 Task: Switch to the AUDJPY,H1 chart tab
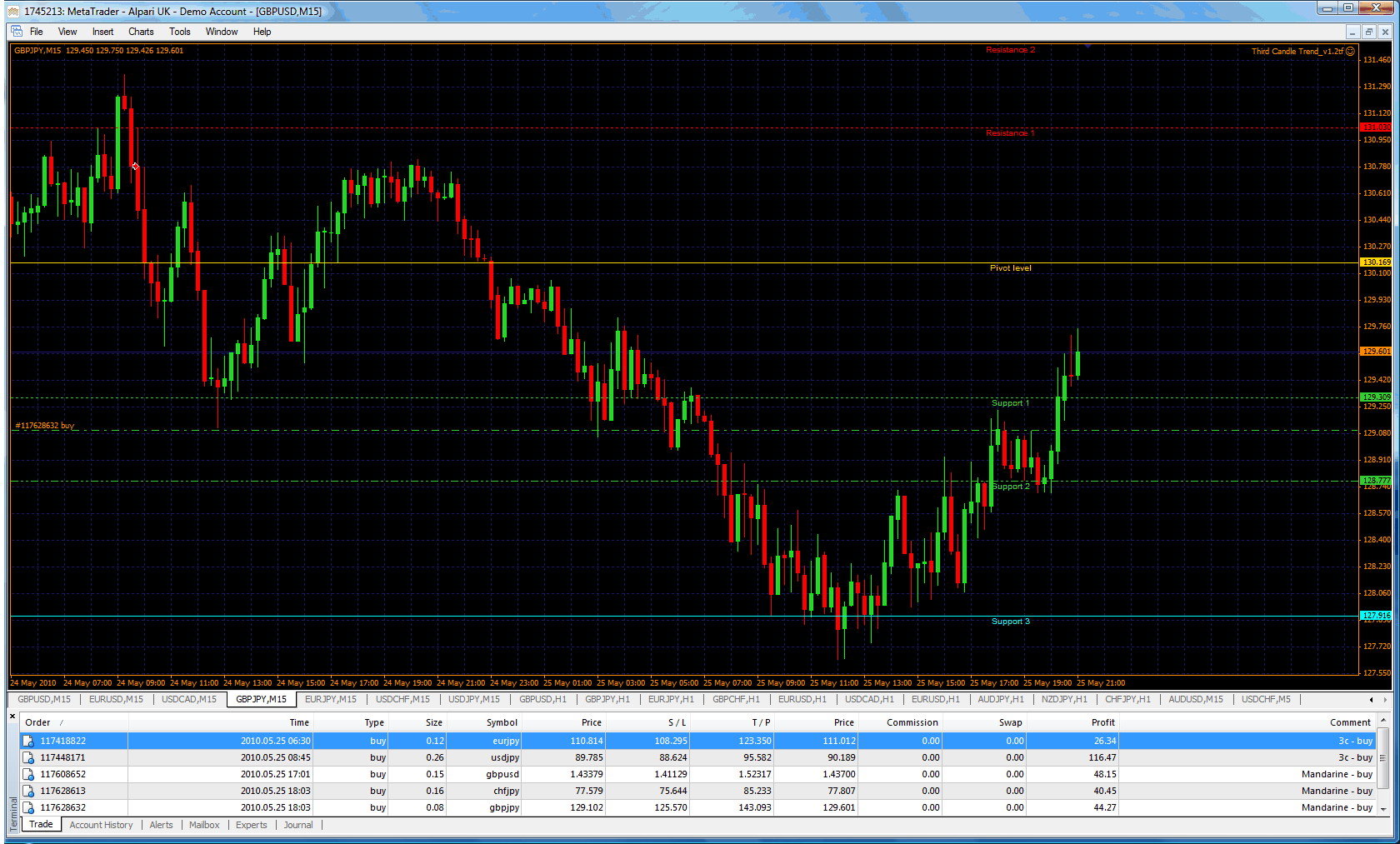pos(1001,699)
